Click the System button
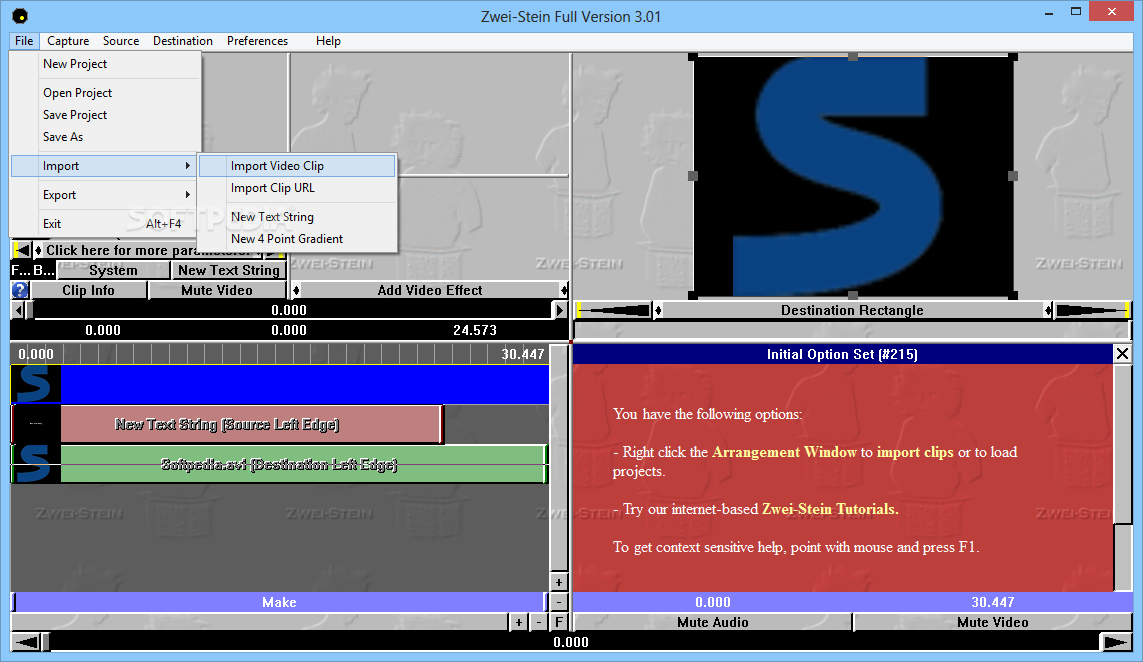Screen dimensions: 1143x662 click(113, 270)
